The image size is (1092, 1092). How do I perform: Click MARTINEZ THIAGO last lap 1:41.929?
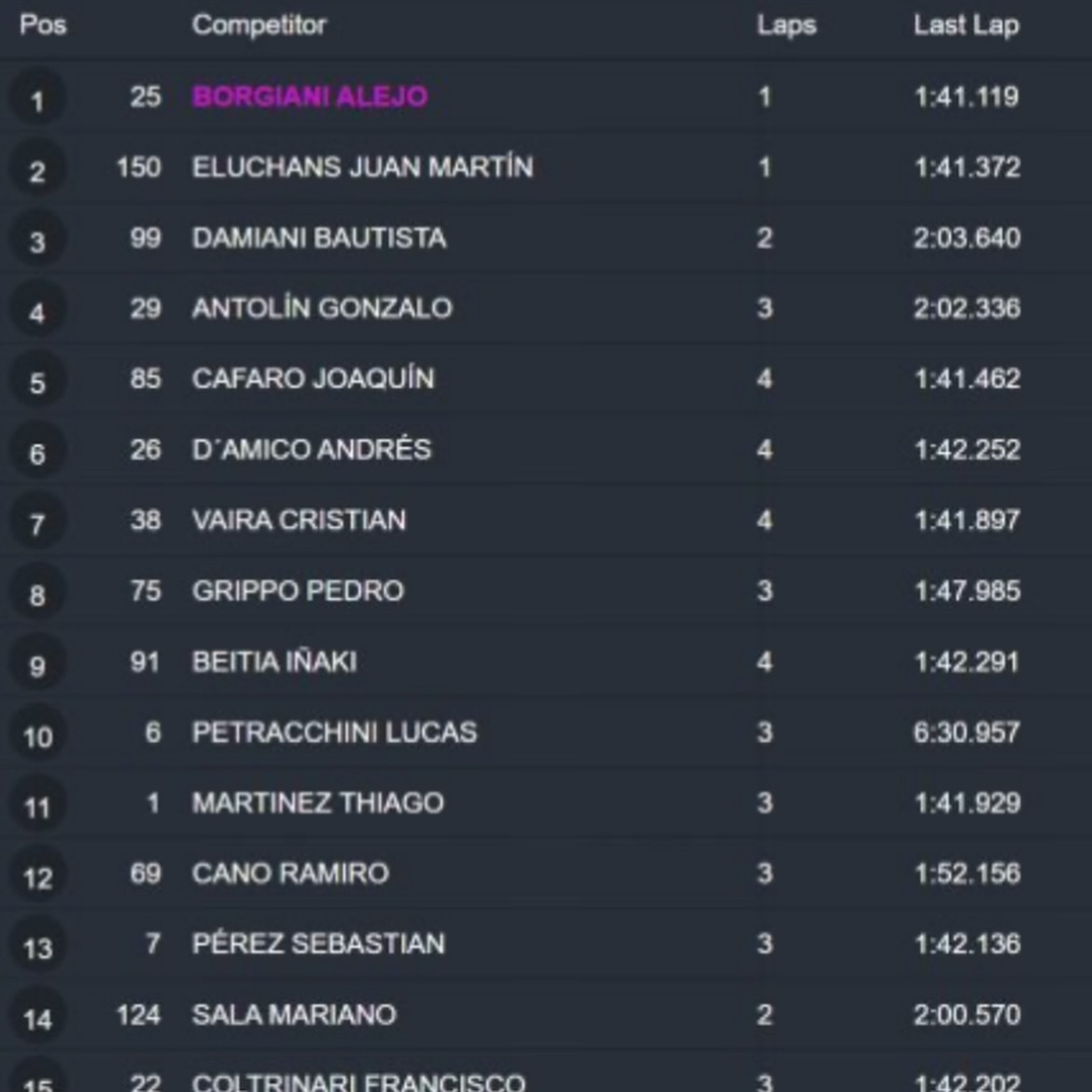point(967,803)
